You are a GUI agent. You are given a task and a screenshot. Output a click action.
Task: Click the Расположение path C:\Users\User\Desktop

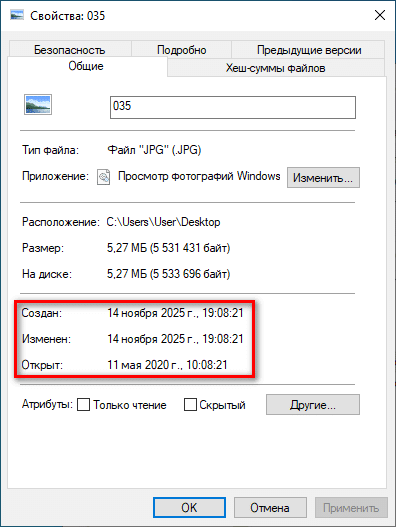pos(163,222)
